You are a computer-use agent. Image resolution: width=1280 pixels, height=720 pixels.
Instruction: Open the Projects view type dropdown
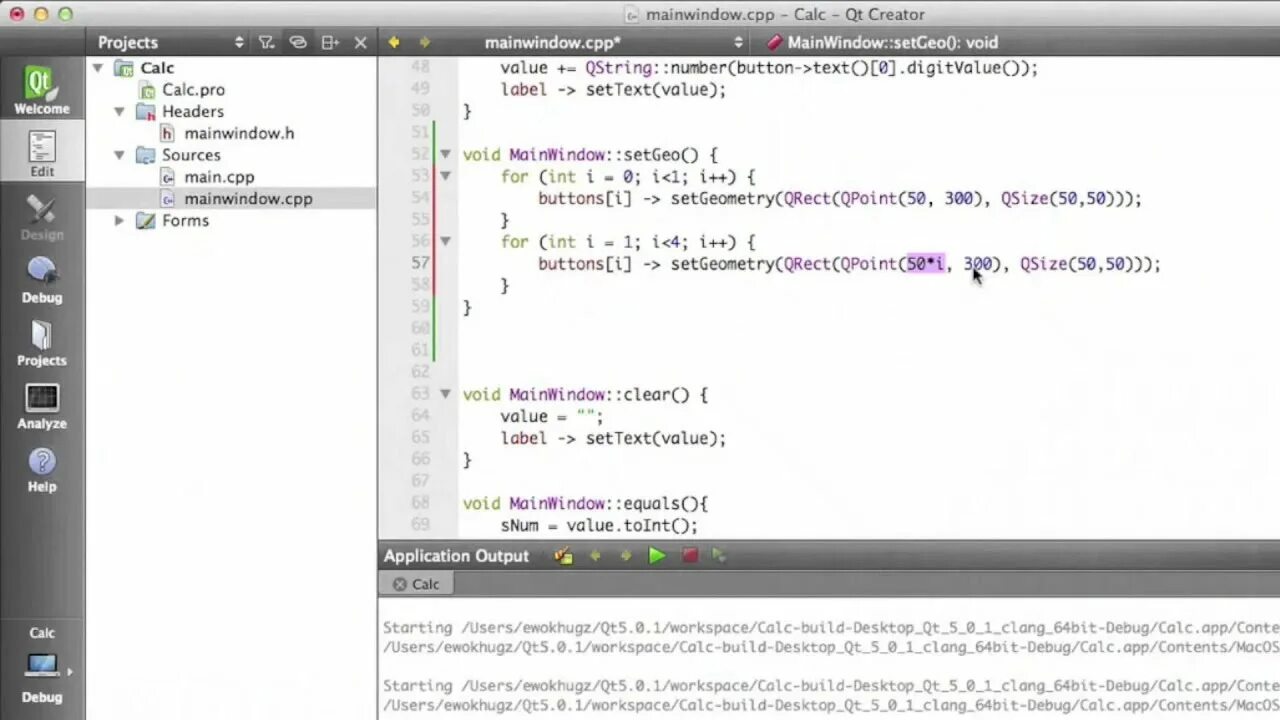tap(171, 42)
